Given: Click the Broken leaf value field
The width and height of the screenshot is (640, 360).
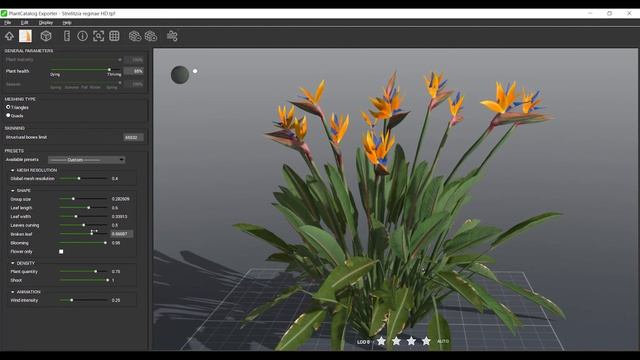Looking at the screenshot, I should (122, 234).
